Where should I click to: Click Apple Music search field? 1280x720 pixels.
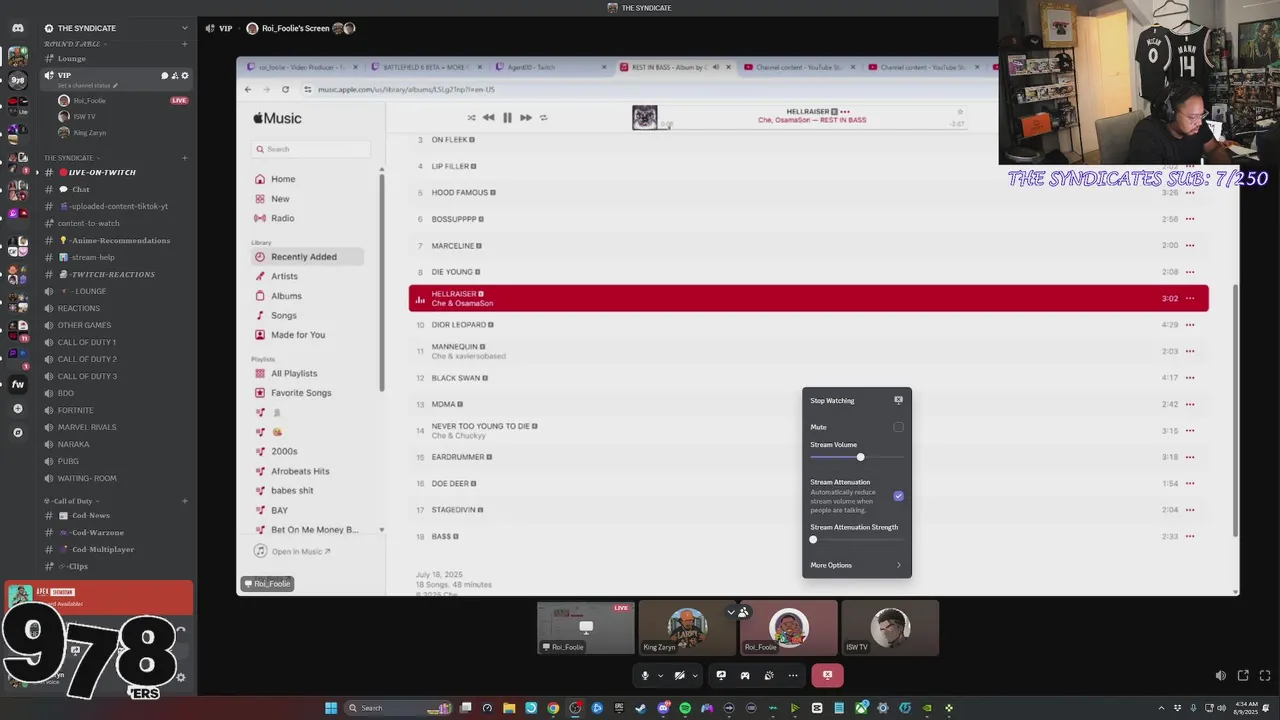[x=311, y=149]
